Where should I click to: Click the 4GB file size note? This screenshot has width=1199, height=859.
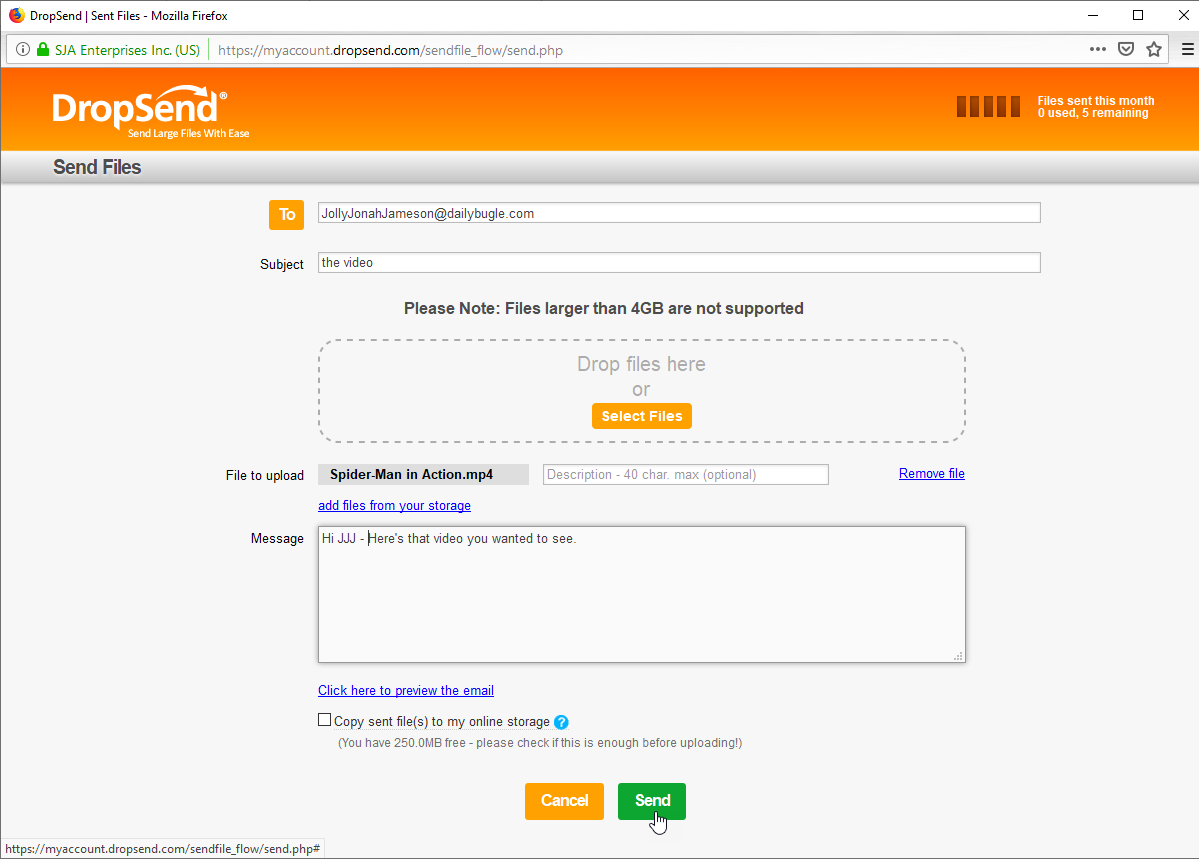click(603, 308)
